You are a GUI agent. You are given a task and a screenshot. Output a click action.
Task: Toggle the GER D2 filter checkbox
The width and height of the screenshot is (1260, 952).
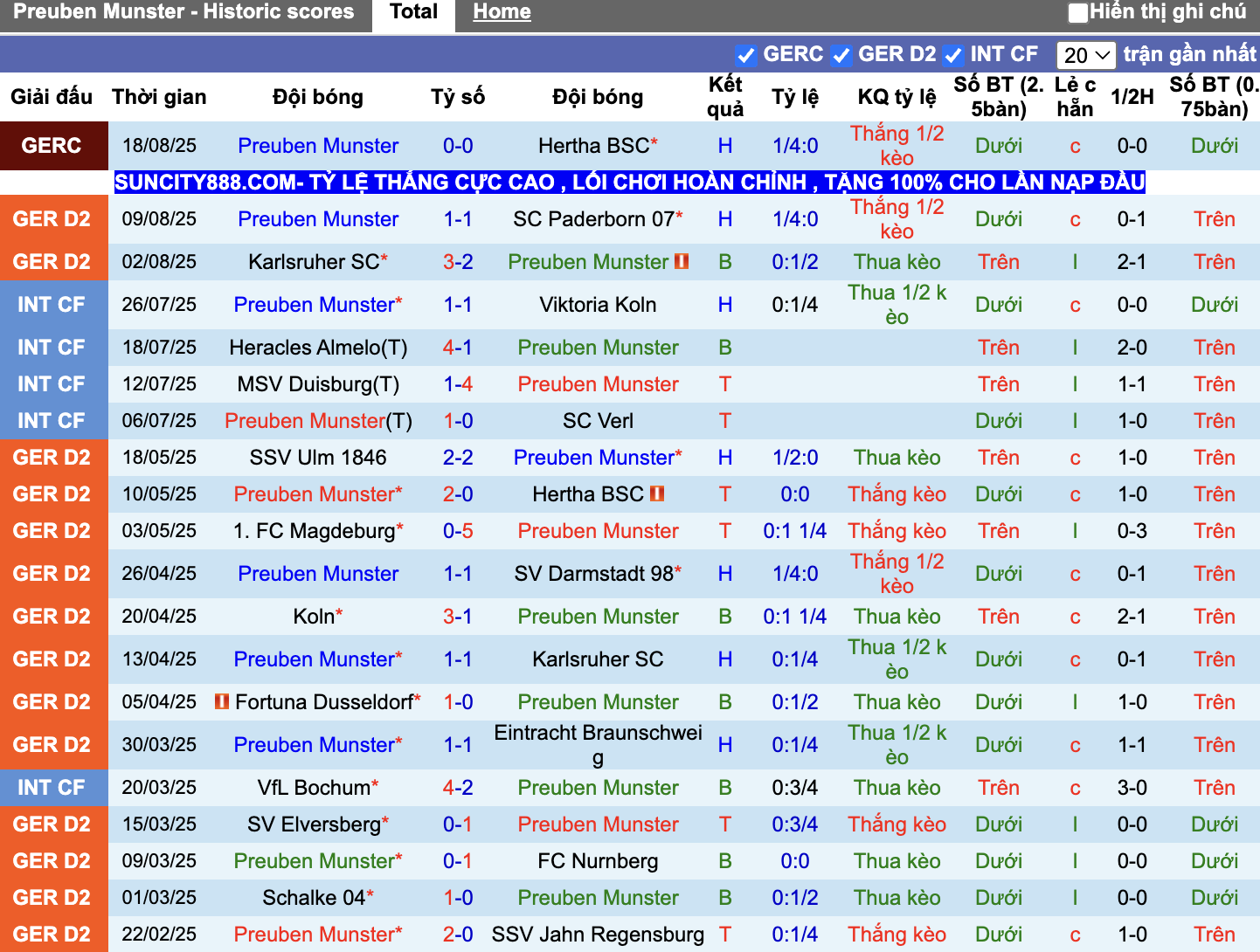click(x=841, y=56)
